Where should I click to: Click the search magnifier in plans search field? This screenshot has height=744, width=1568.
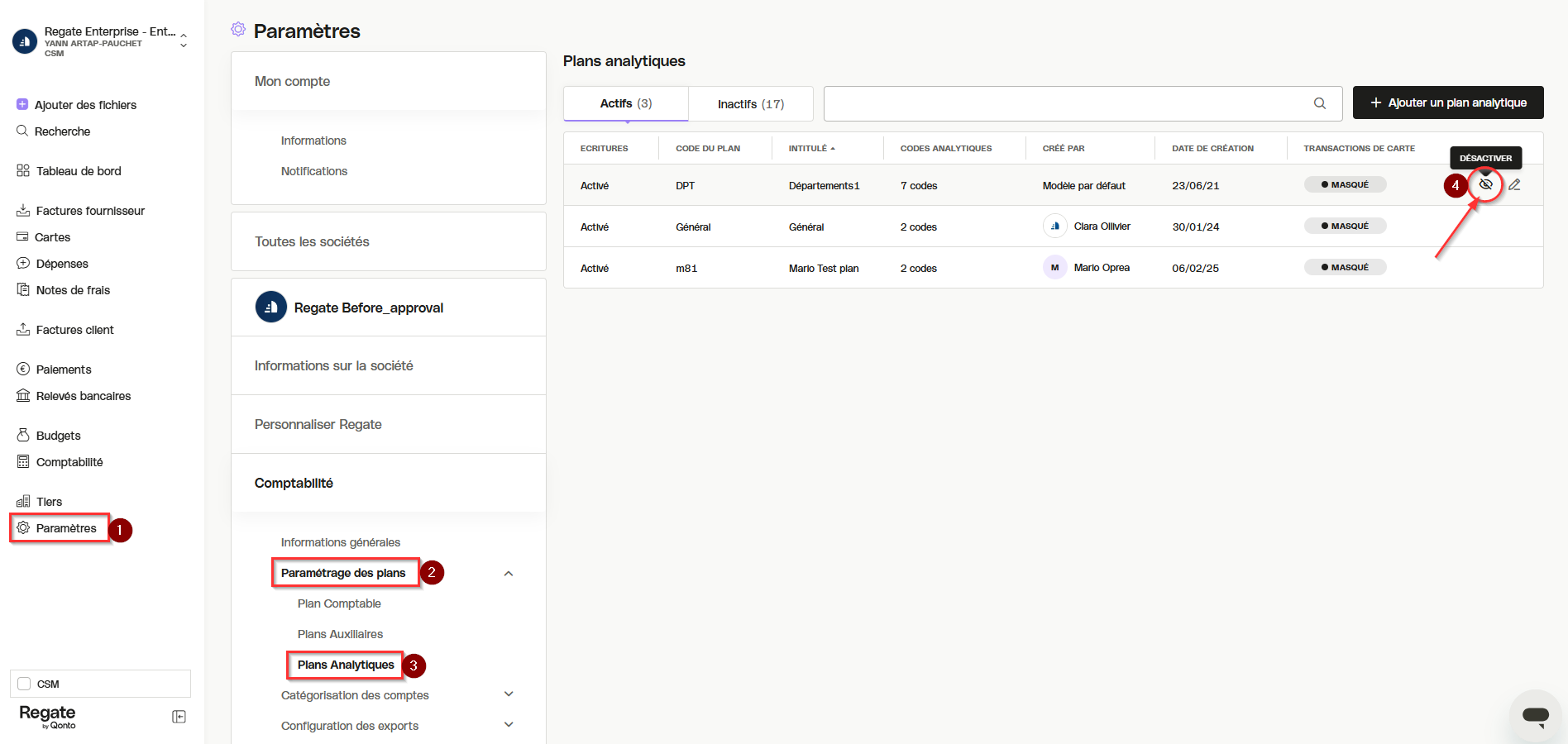point(1320,103)
